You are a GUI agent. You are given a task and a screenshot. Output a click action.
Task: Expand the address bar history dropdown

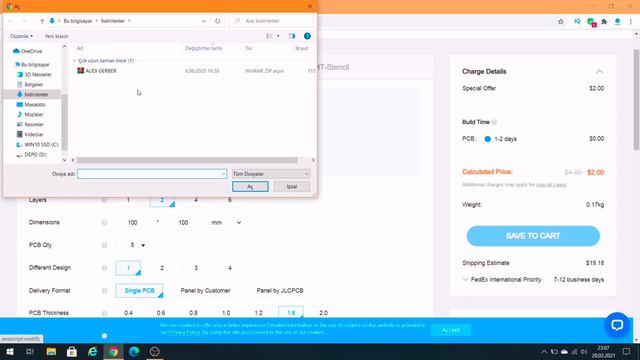pos(203,21)
